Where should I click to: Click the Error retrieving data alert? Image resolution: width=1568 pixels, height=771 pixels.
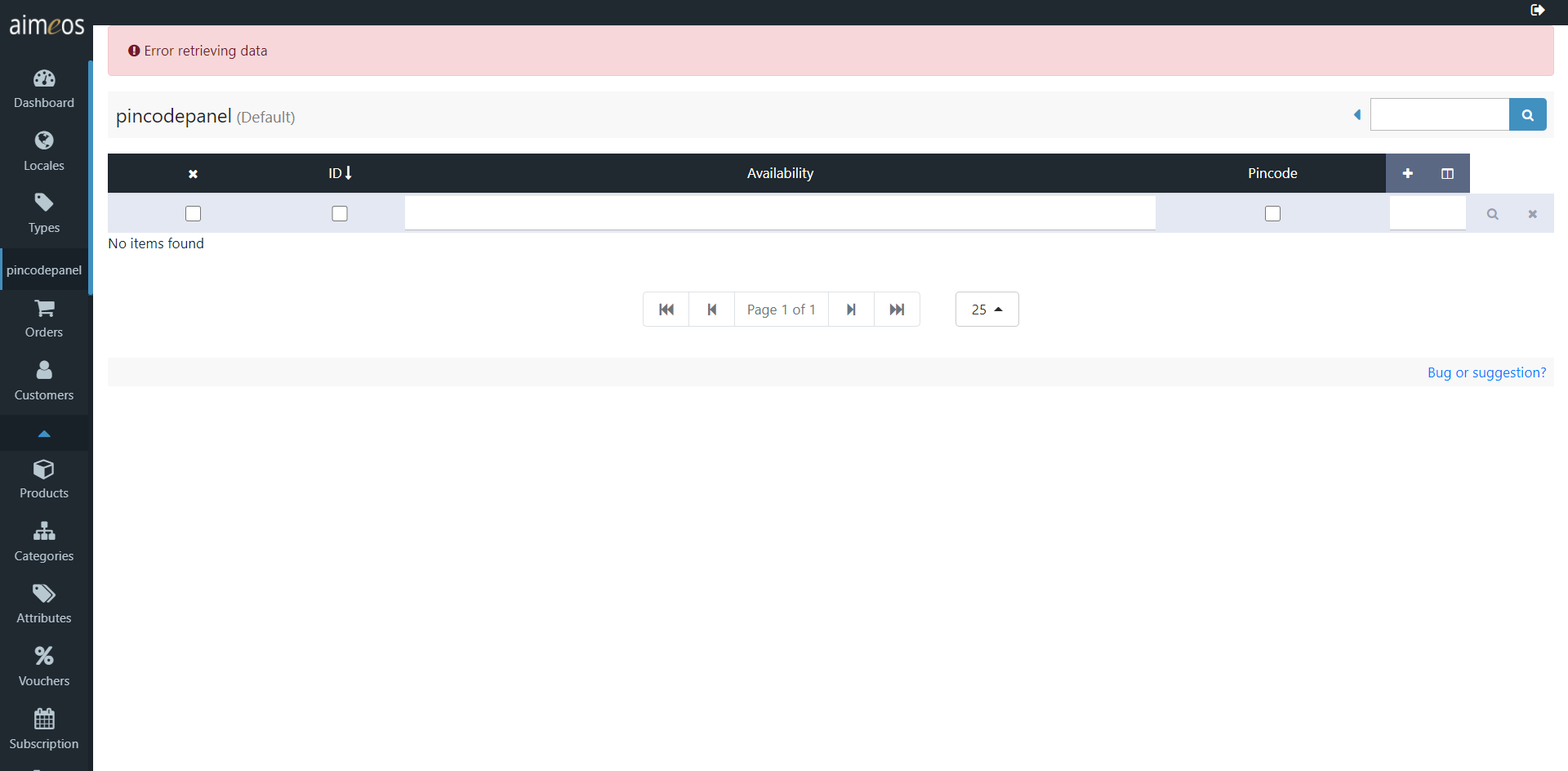coord(831,51)
